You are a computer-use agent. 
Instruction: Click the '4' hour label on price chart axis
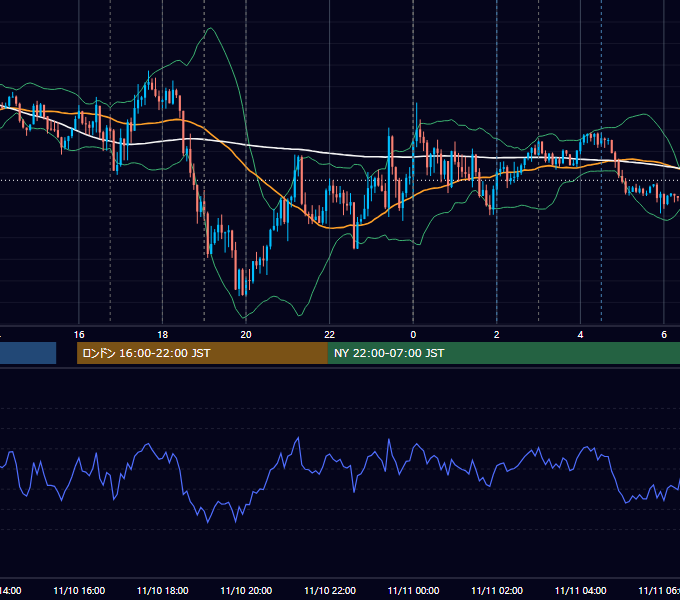point(580,334)
